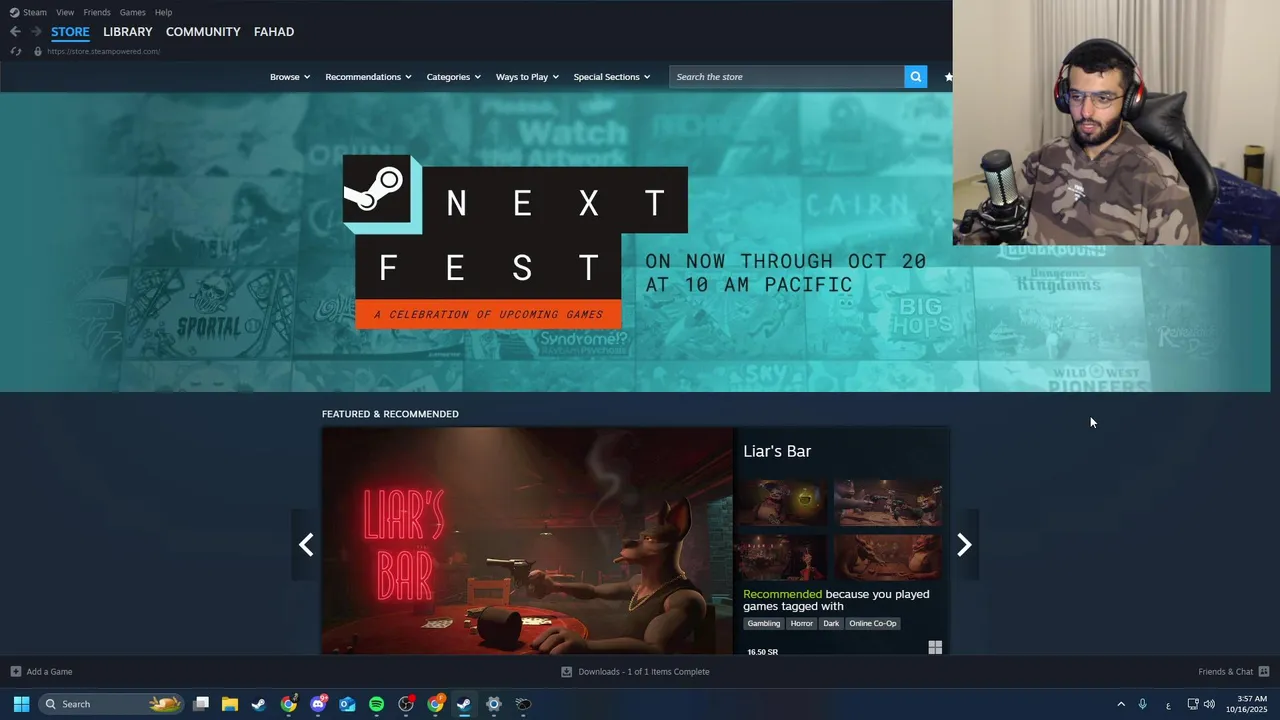Click the forward navigation arrow
1280x720 pixels.
click(36, 32)
